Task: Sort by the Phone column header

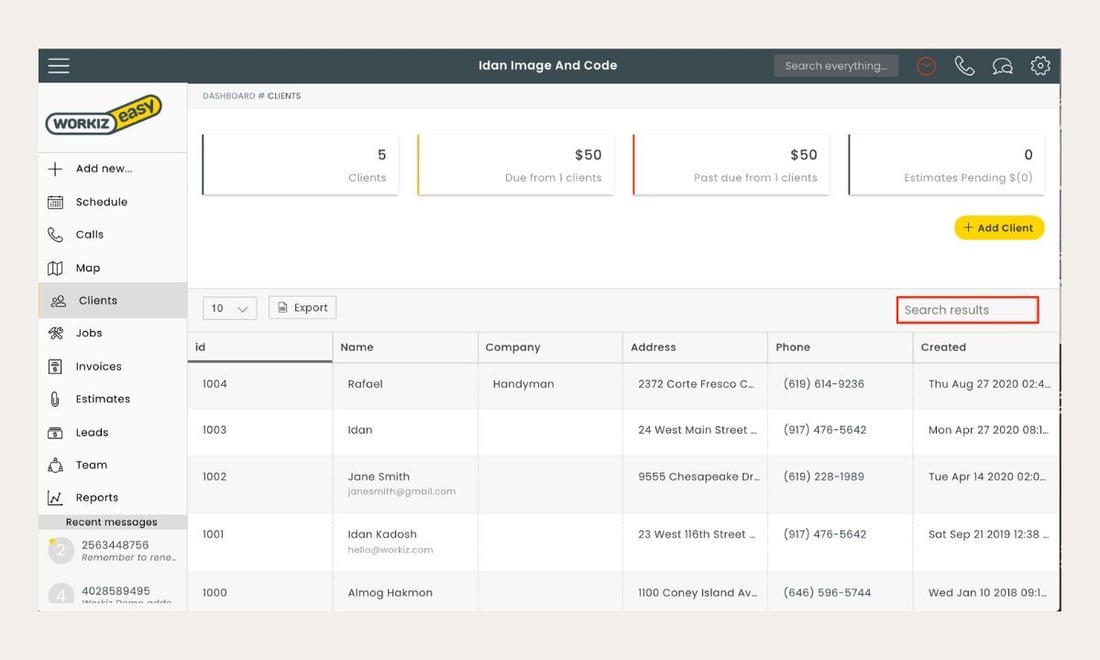Action: (x=840, y=347)
